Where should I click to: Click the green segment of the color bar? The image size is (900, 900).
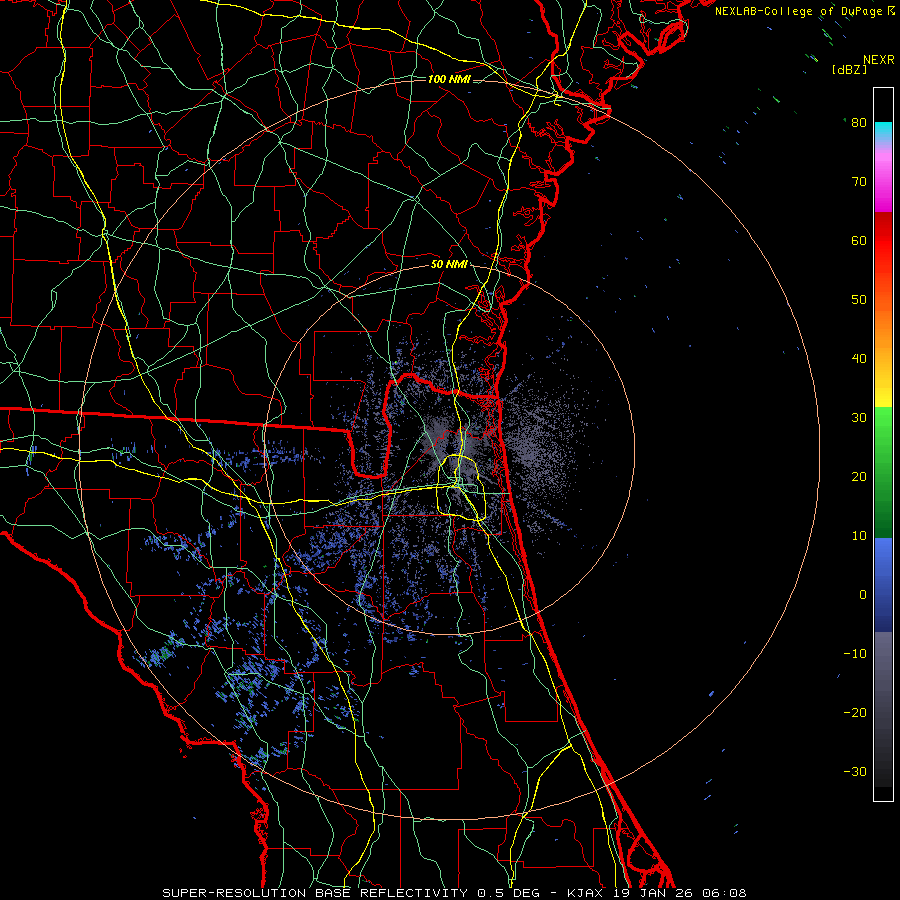[883, 472]
